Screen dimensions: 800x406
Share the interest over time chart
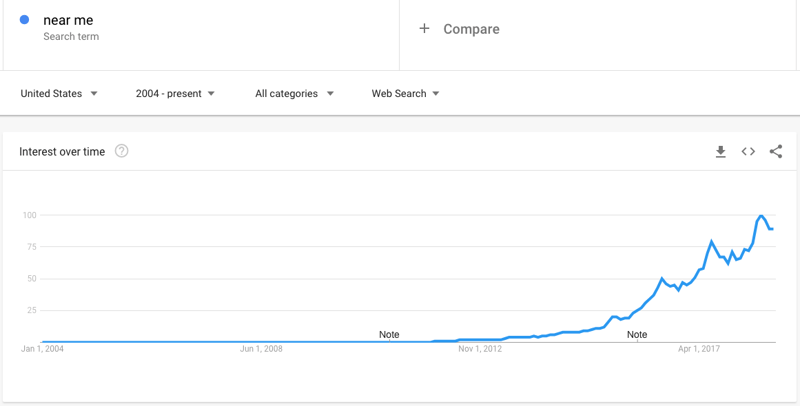tap(776, 151)
